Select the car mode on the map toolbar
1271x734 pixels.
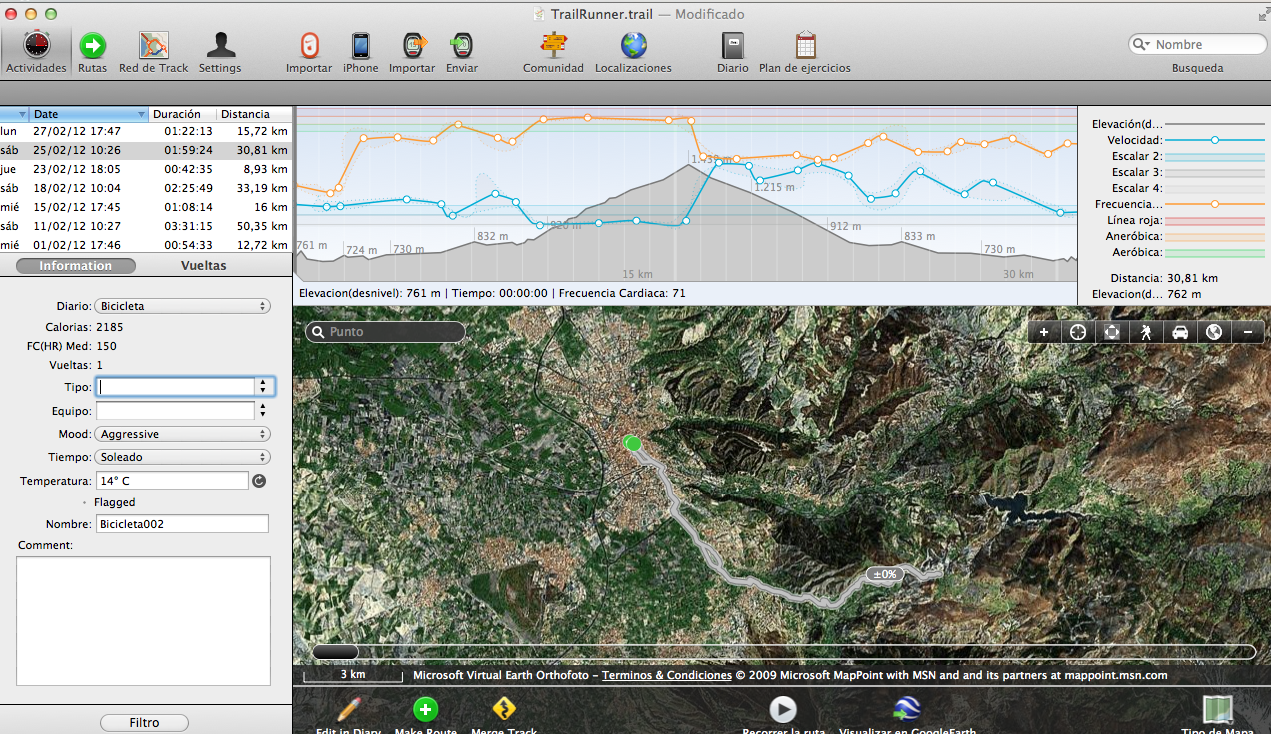click(x=1180, y=331)
